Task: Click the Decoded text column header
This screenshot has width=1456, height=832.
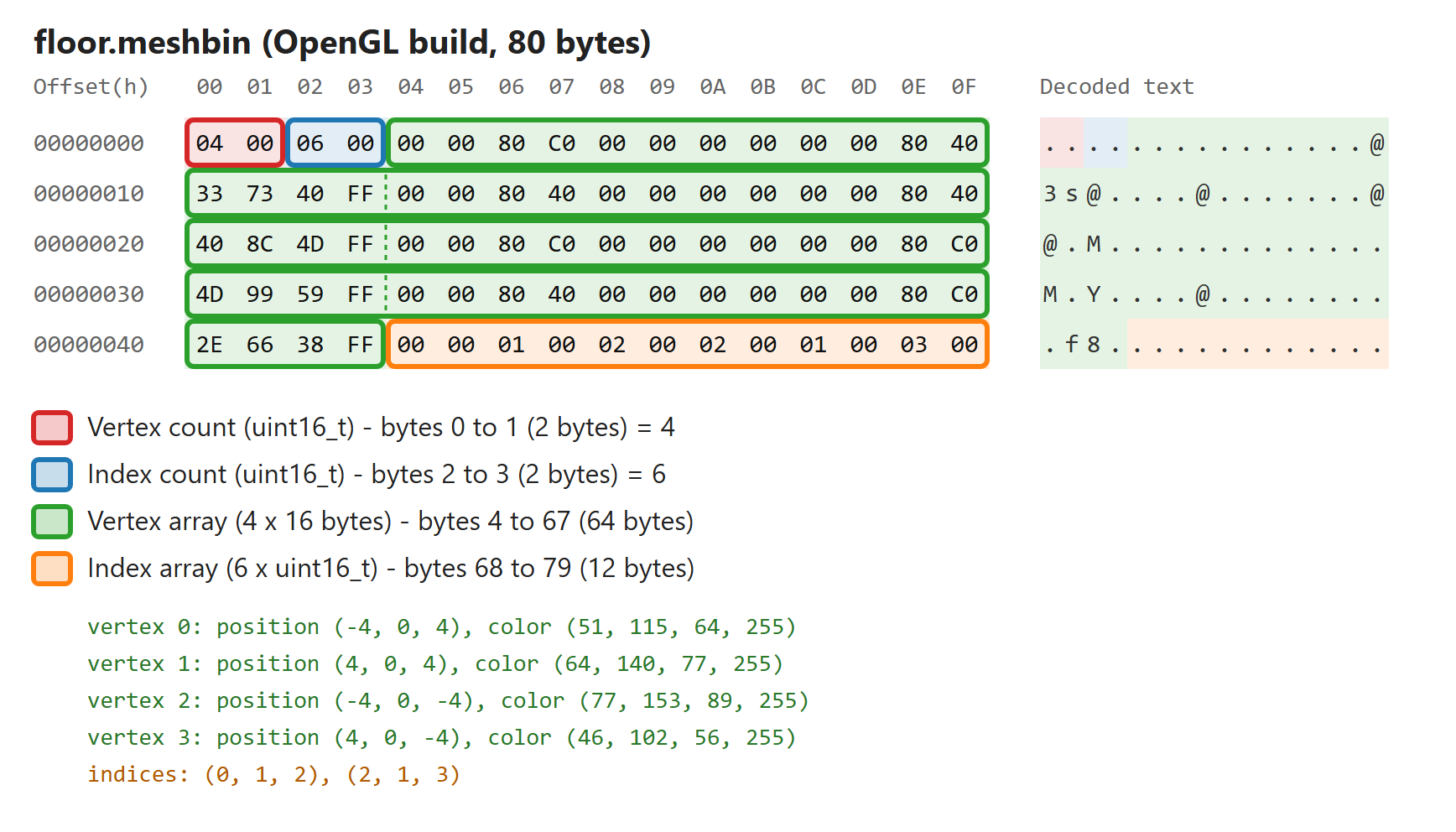Action: 1116,87
